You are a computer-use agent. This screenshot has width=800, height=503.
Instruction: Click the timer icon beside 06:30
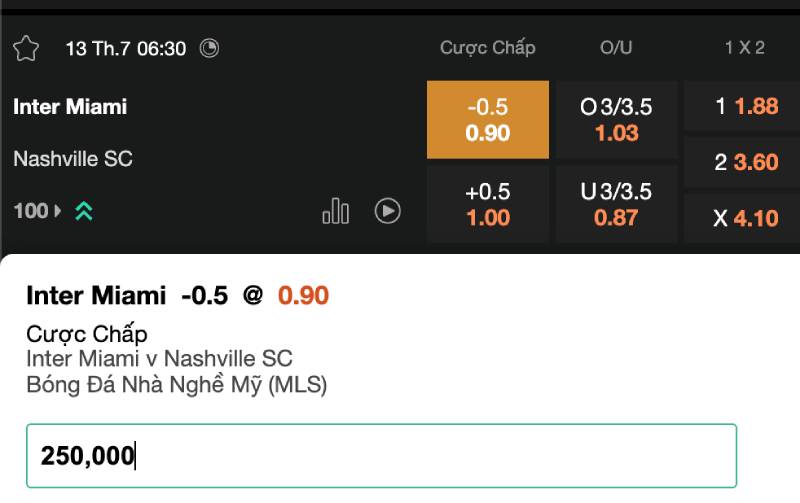pyautogui.click(x=209, y=48)
